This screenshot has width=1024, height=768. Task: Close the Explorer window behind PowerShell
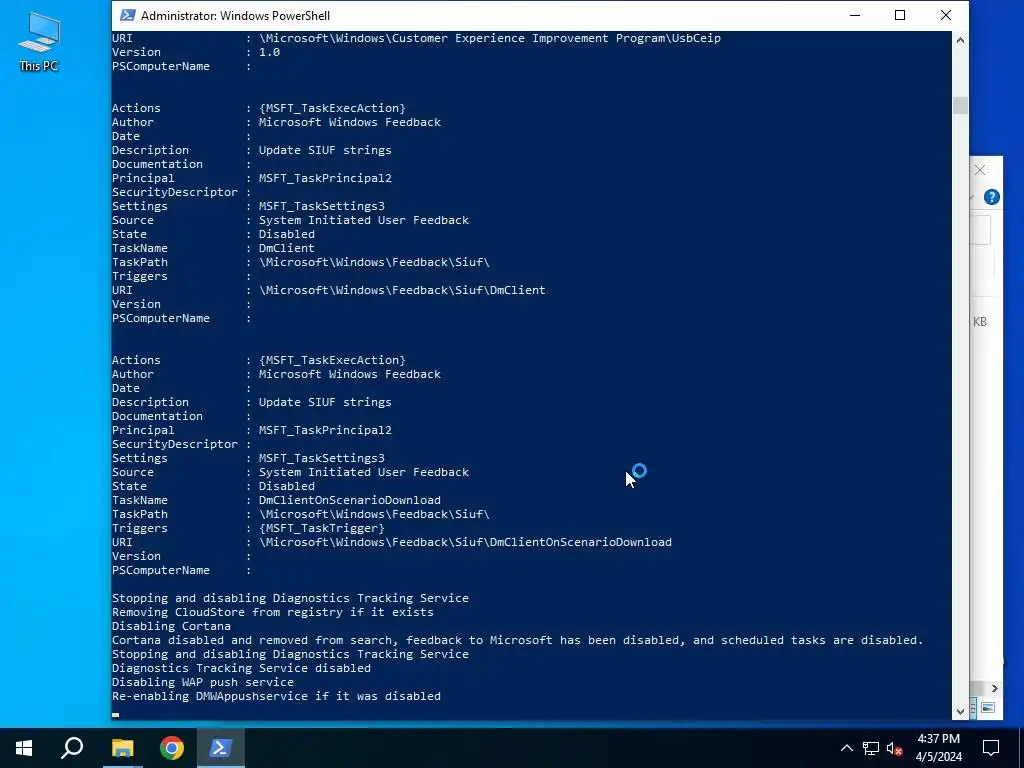(x=980, y=170)
